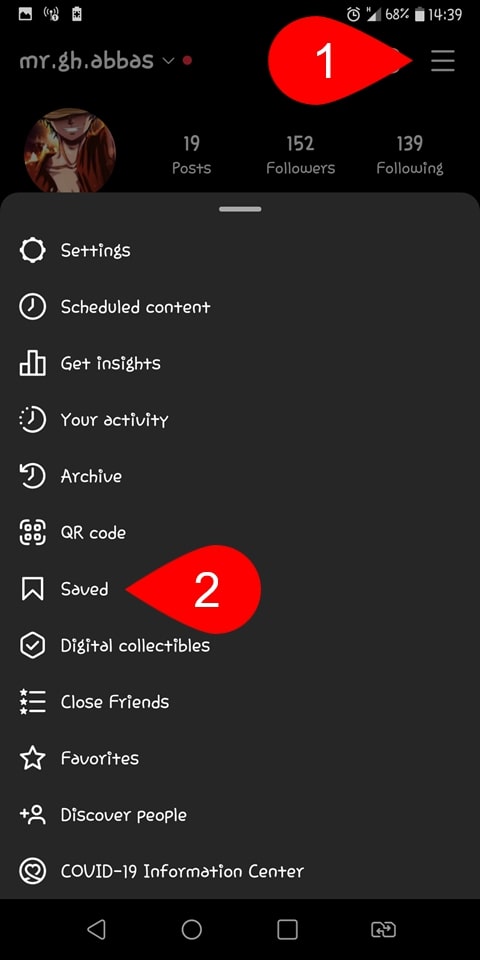Tap the Android back navigation button
This screenshot has height=960, width=480.
pyautogui.click(x=96, y=929)
